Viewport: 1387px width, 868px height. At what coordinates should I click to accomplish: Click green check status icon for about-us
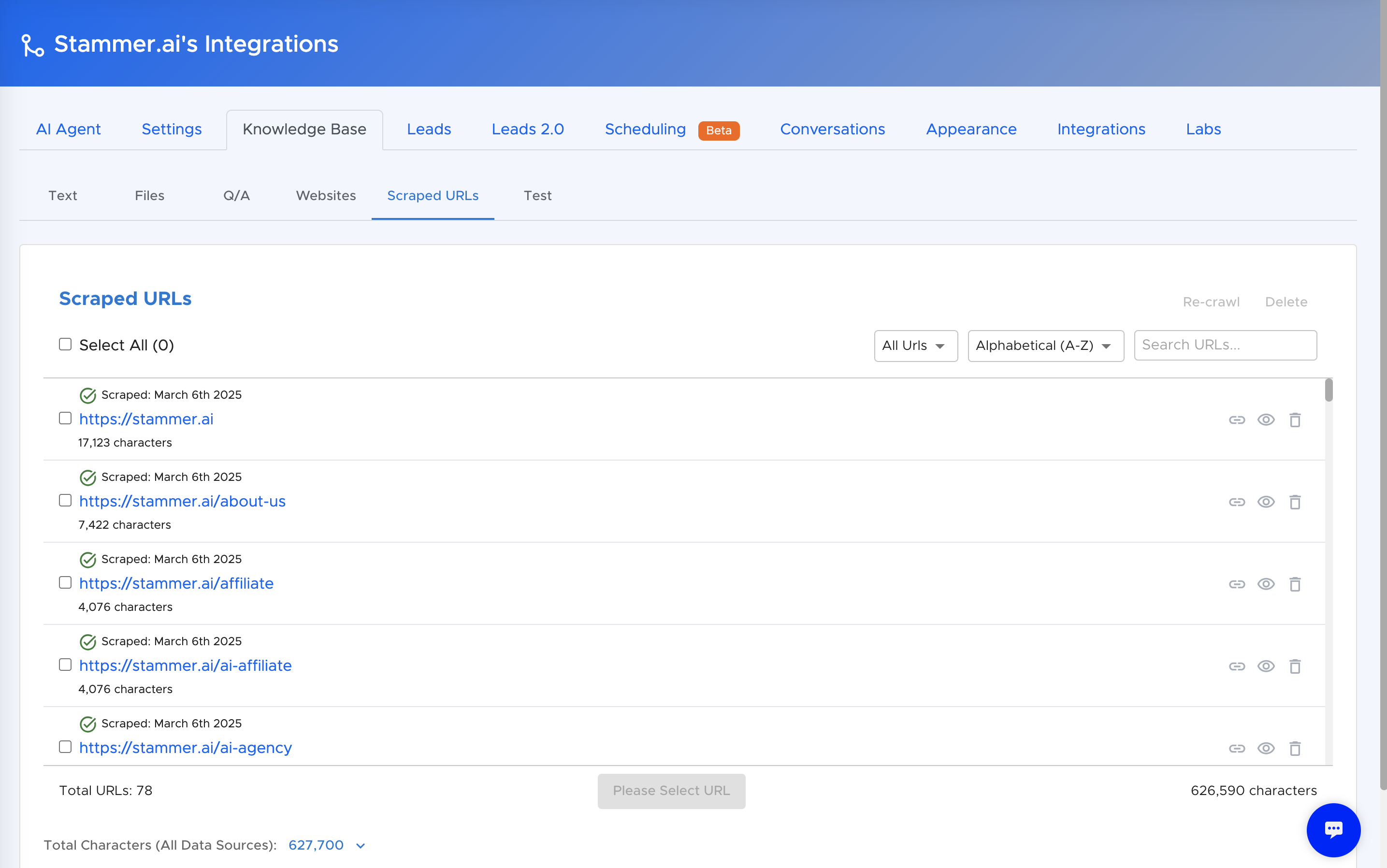(88, 477)
